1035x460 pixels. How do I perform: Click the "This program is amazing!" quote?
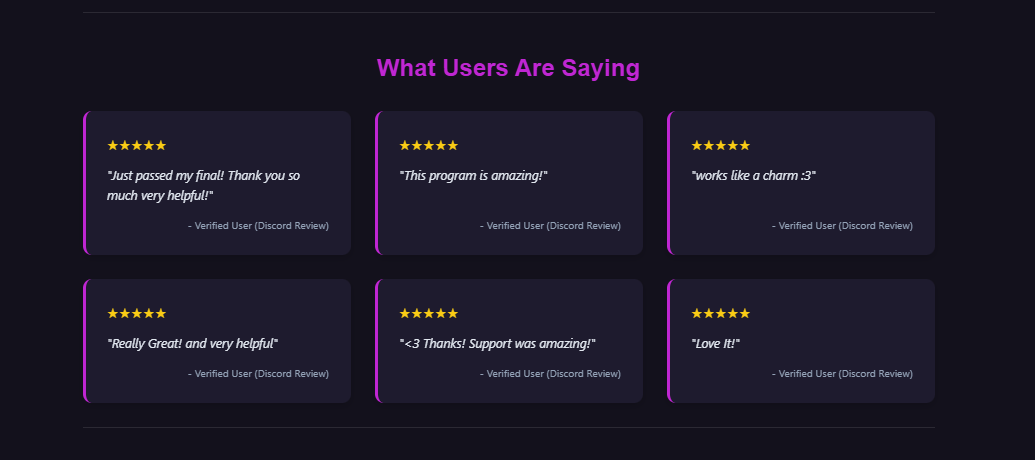point(473,176)
